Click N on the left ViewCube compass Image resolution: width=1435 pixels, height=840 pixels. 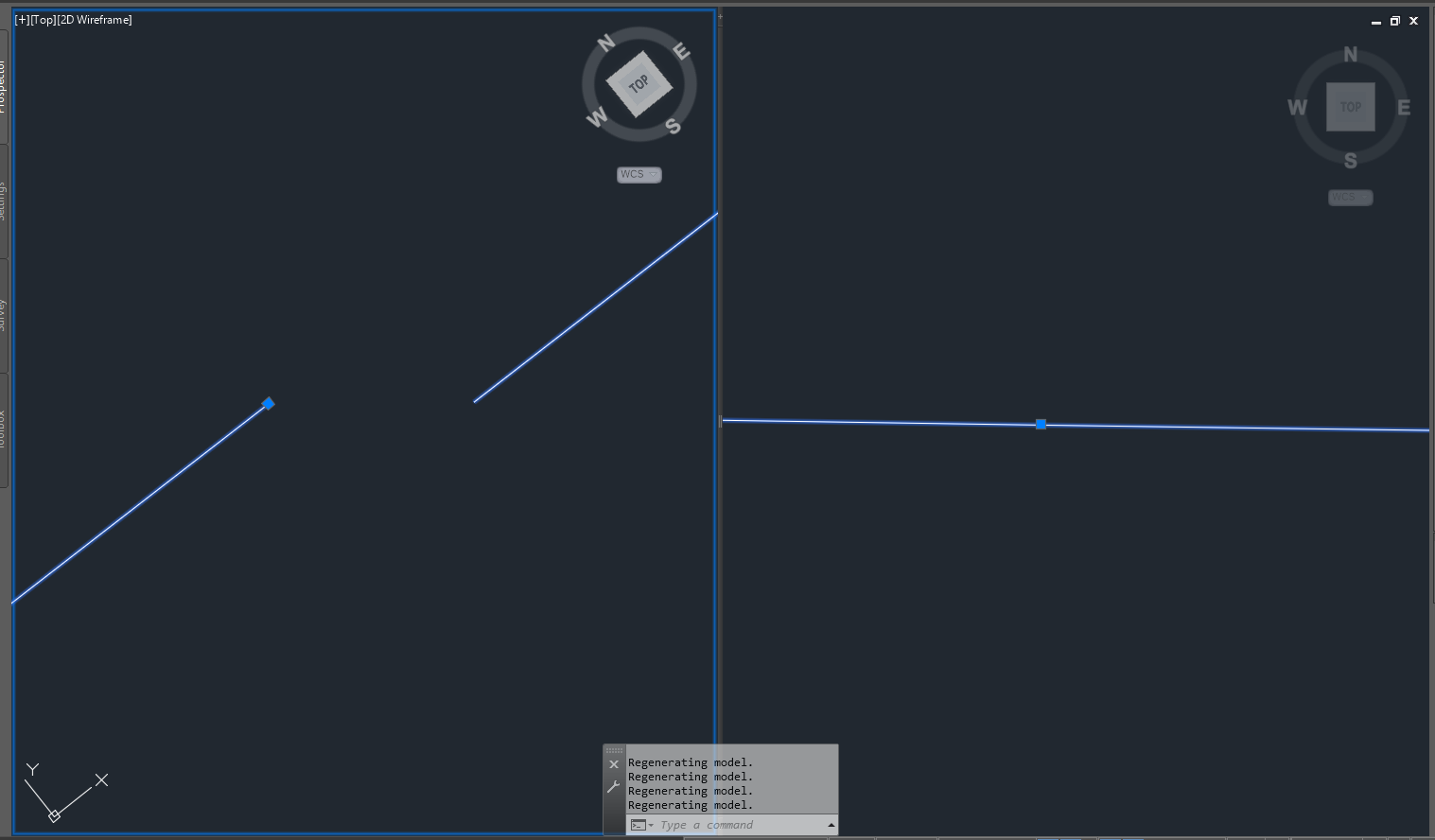point(605,42)
